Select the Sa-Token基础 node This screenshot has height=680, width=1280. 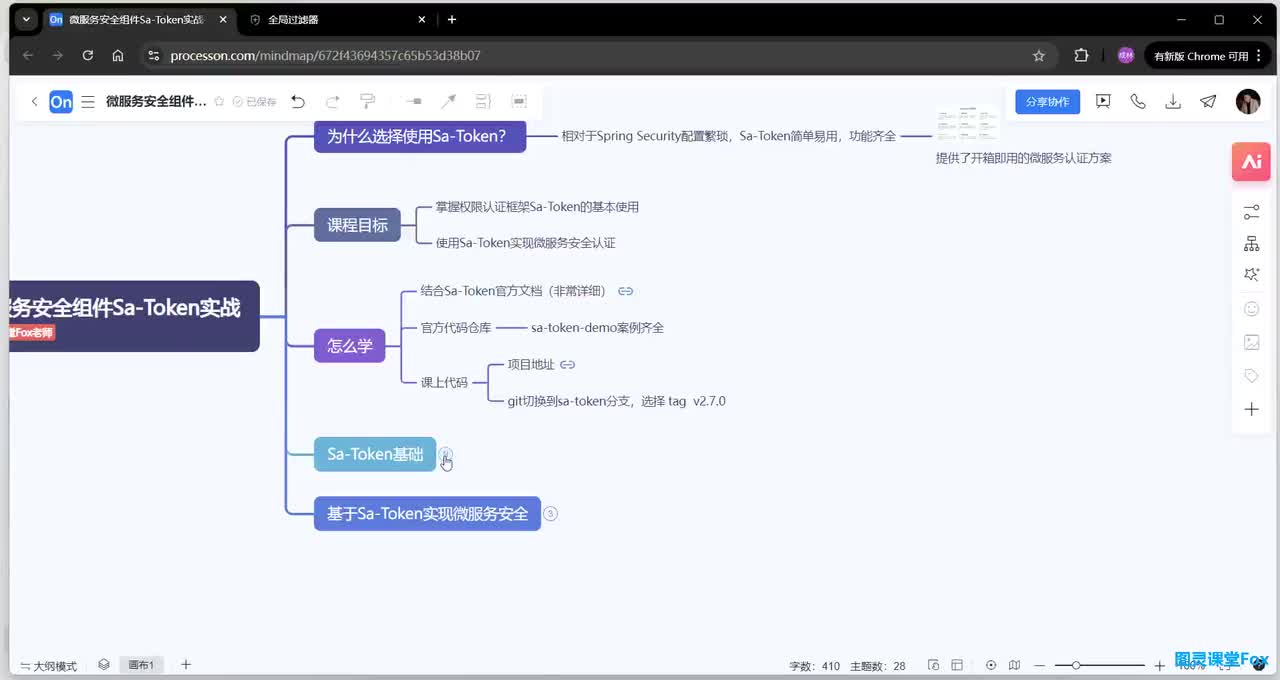coord(375,454)
